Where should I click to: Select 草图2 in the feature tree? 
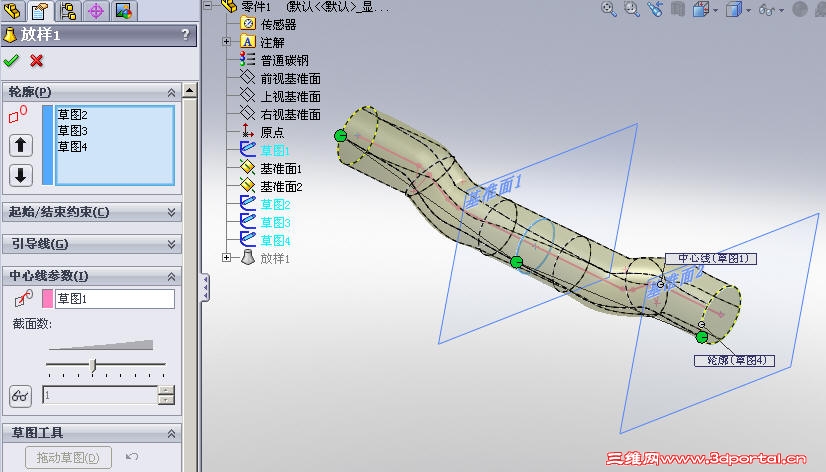(x=275, y=204)
